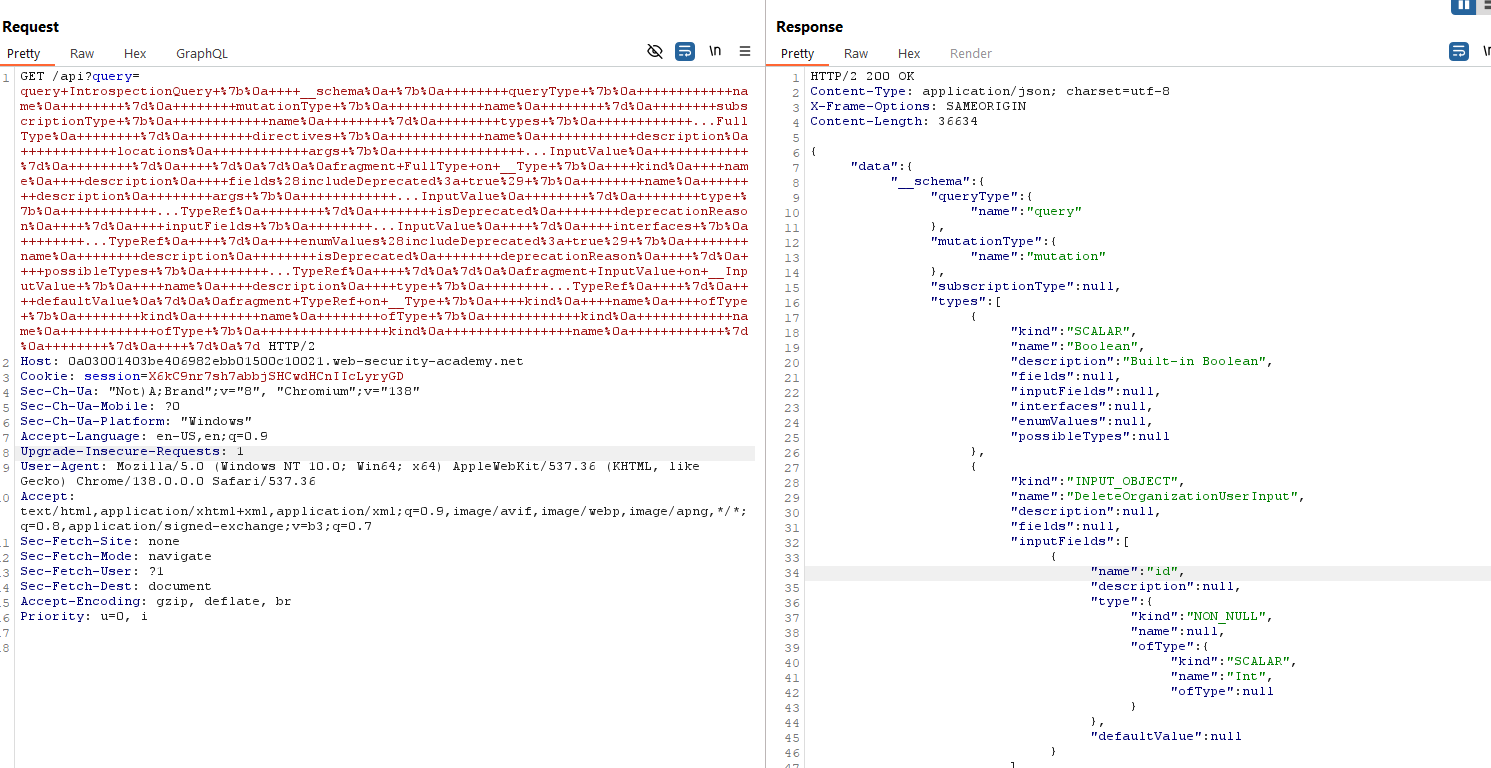Toggle word wrap in the Request panel
This screenshot has height=768, width=1491.
click(685, 51)
